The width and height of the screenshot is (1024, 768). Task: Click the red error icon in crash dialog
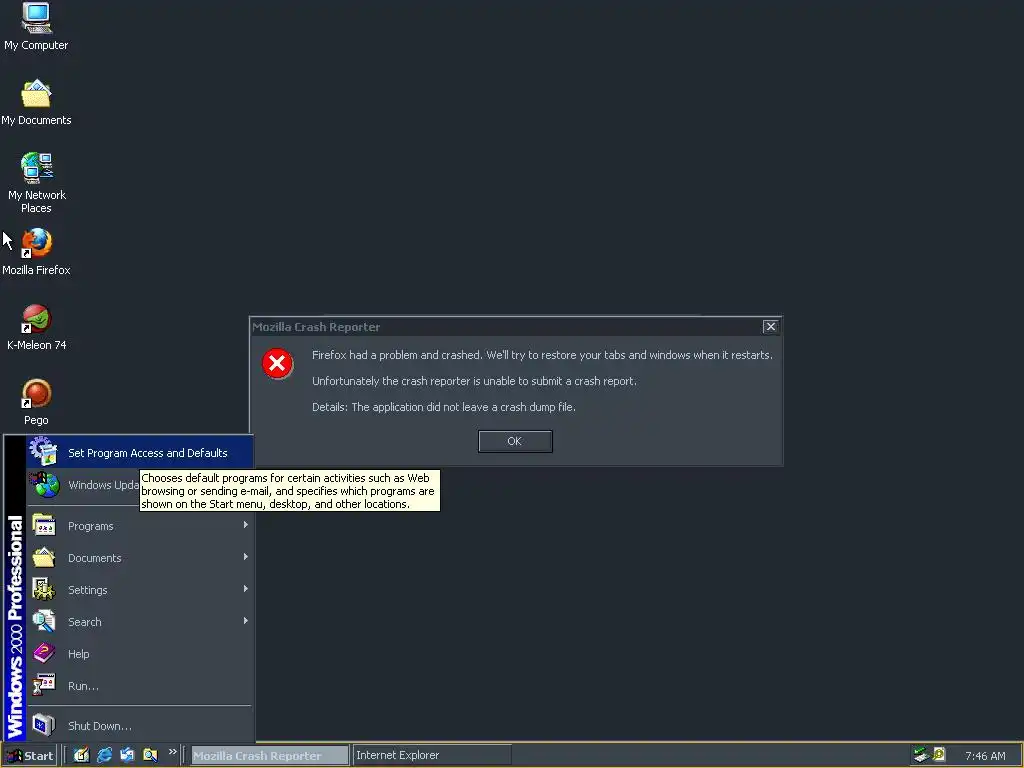pyautogui.click(x=278, y=363)
